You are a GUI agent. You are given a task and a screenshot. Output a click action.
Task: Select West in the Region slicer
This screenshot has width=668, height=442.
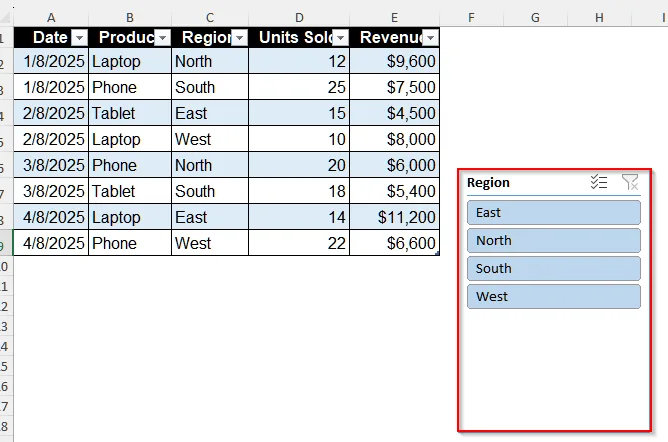coord(554,296)
